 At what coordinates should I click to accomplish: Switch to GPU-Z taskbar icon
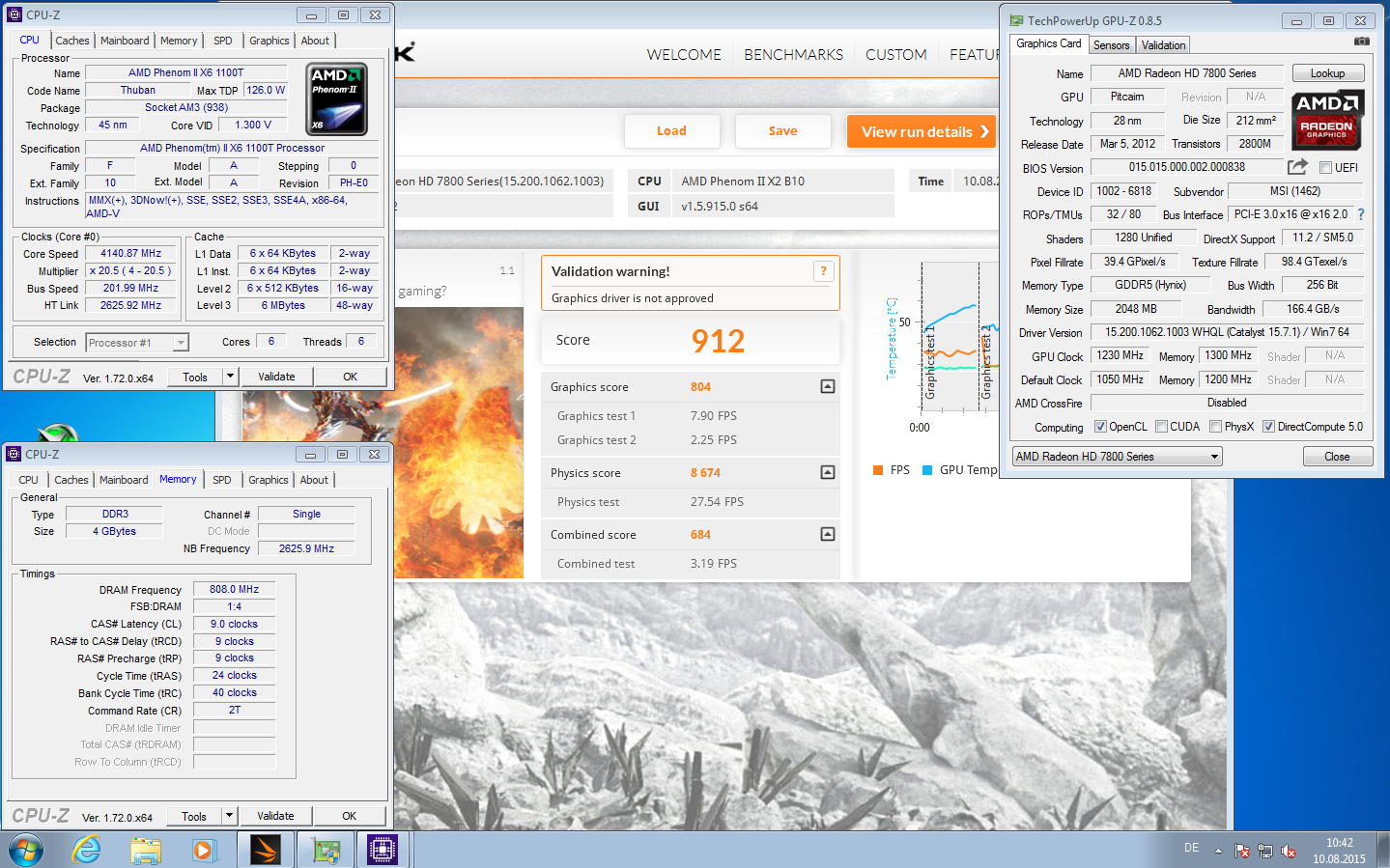[x=326, y=850]
